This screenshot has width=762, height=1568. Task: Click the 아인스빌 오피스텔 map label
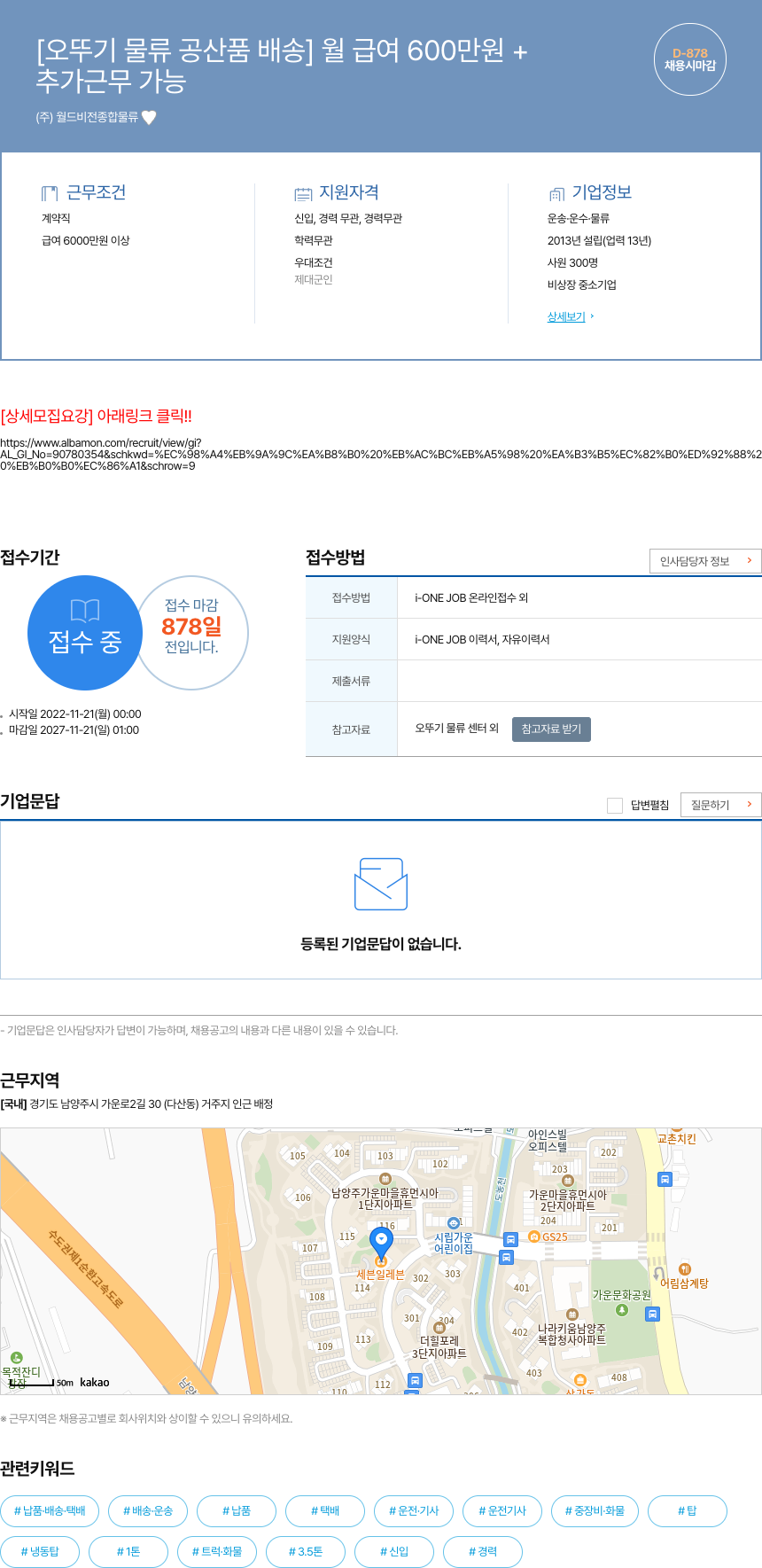pyautogui.click(x=548, y=1140)
